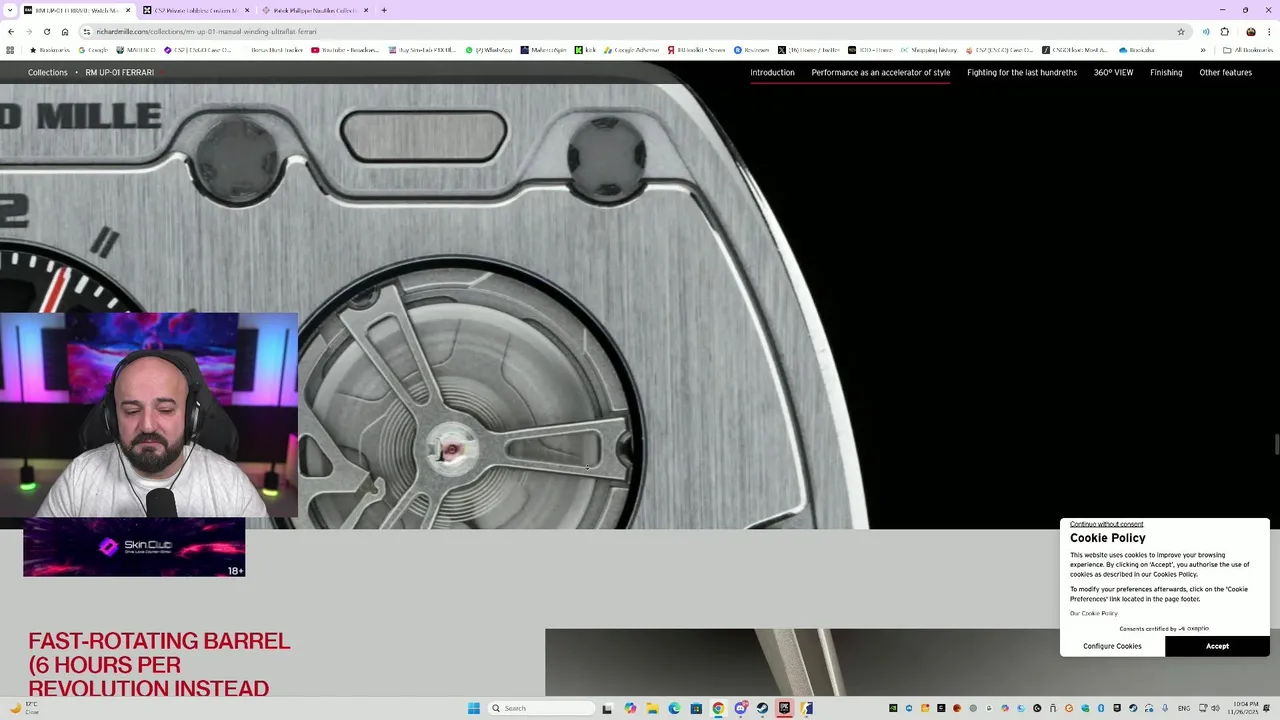
Task: Close the Patek Philippe Nautilus tab
Action: click(366, 10)
